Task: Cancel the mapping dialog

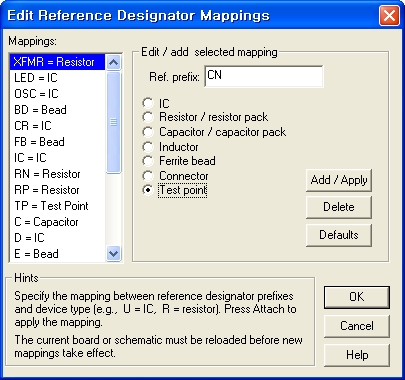Action: pyautogui.click(x=357, y=326)
